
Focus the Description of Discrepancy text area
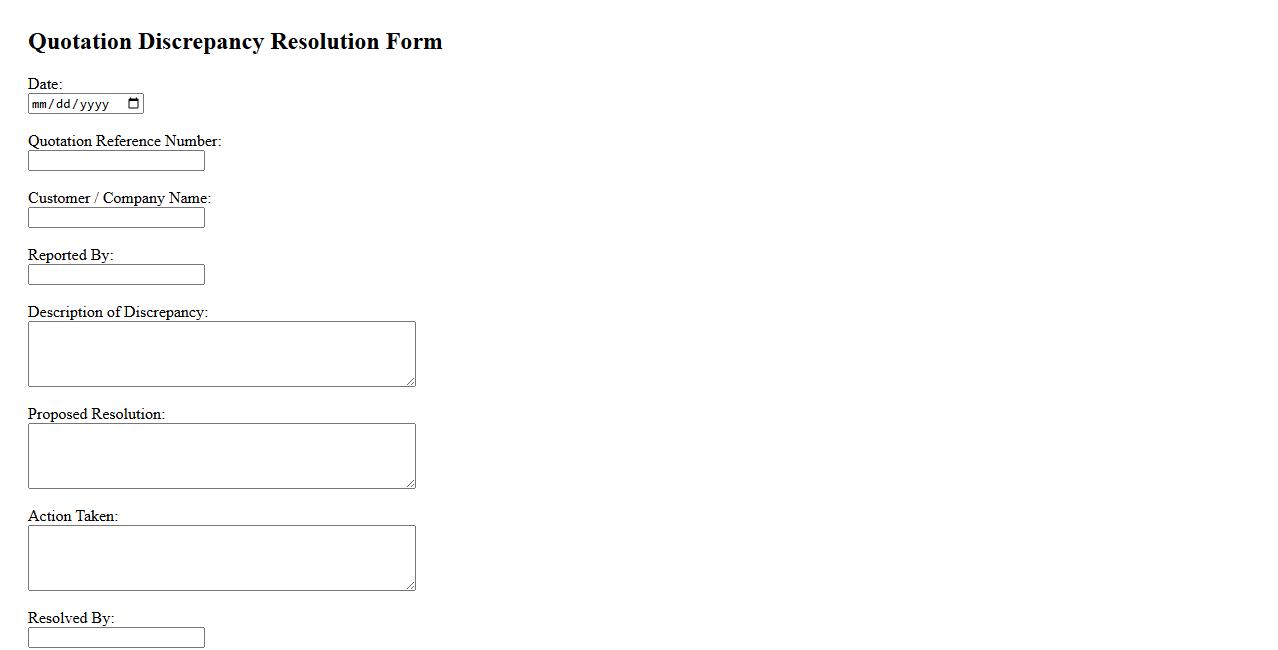(x=221, y=354)
